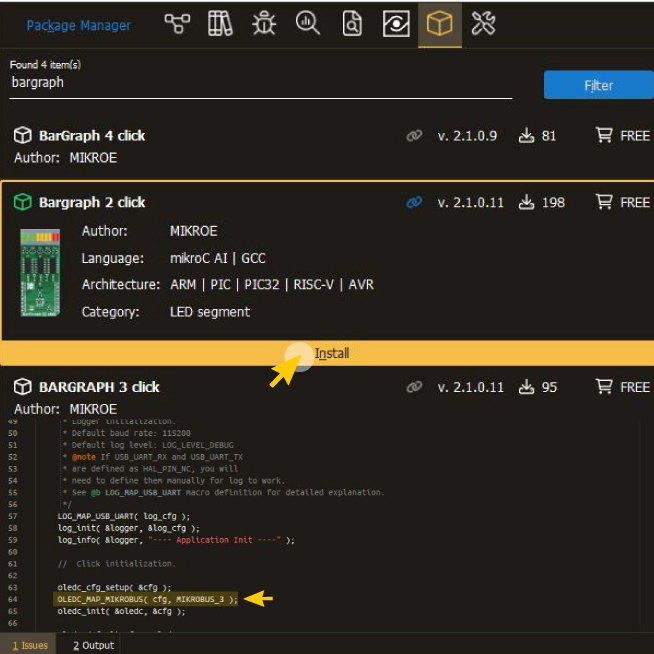Click the oledc_cfg_setup code line
This screenshot has width=654, height=654.
coord(114,588)
